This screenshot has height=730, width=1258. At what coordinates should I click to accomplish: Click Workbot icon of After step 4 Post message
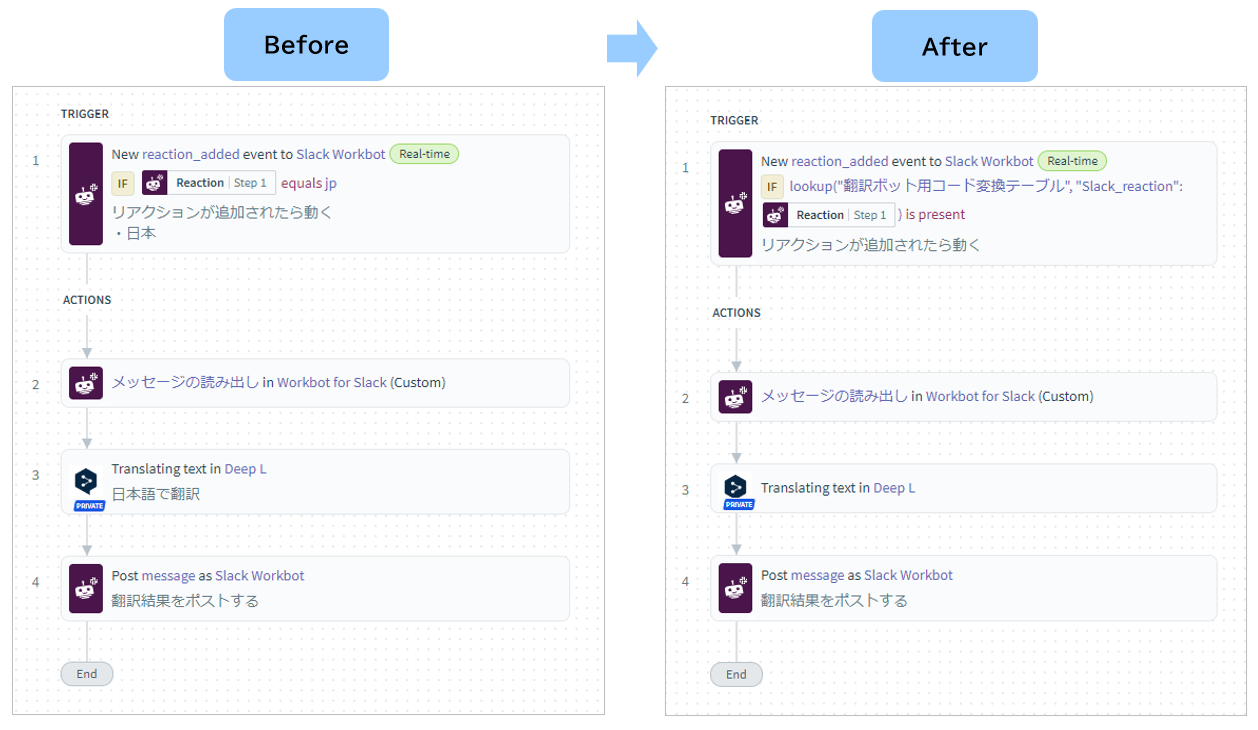735,588
